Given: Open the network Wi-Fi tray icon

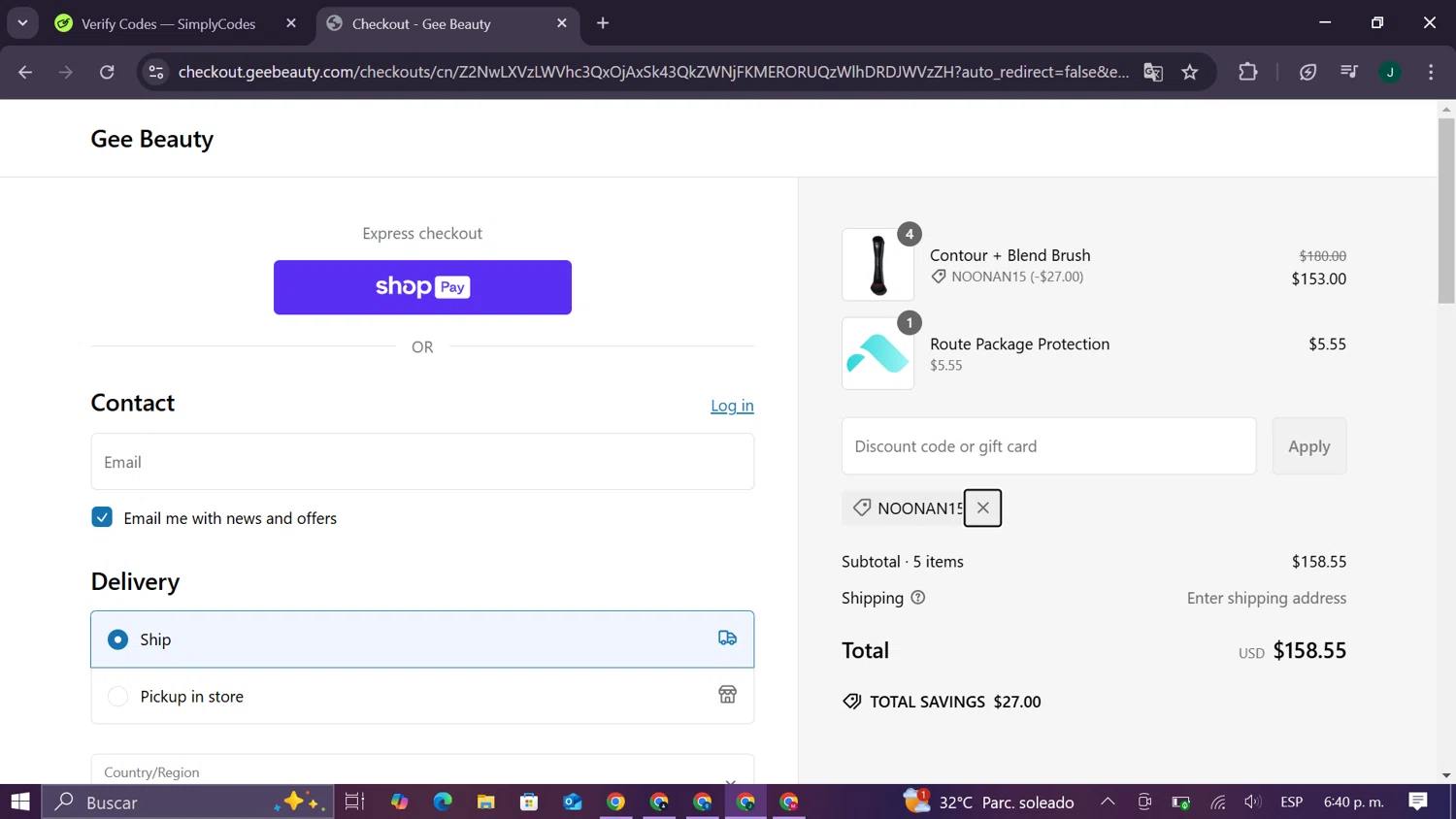Looking at the screenshot, I should tap(1217, 802).
